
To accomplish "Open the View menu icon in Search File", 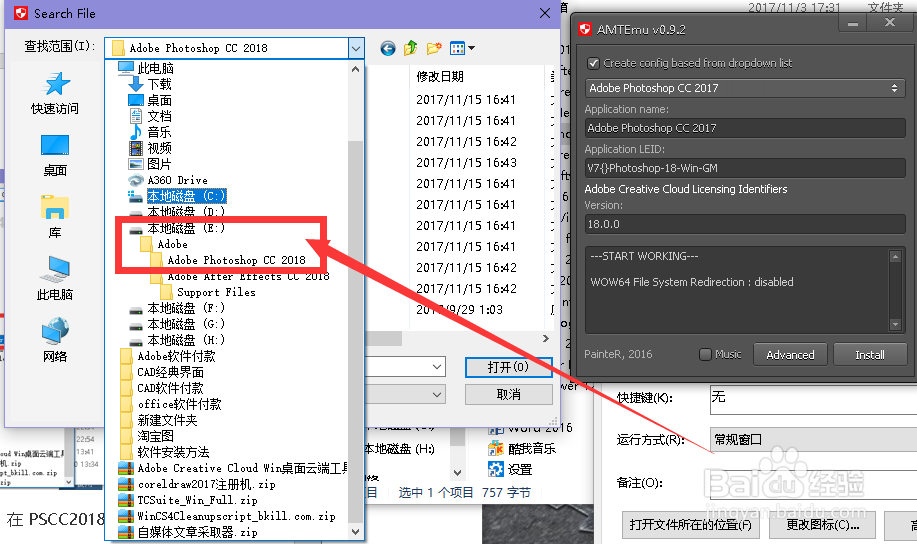I will tap(462, 48).
